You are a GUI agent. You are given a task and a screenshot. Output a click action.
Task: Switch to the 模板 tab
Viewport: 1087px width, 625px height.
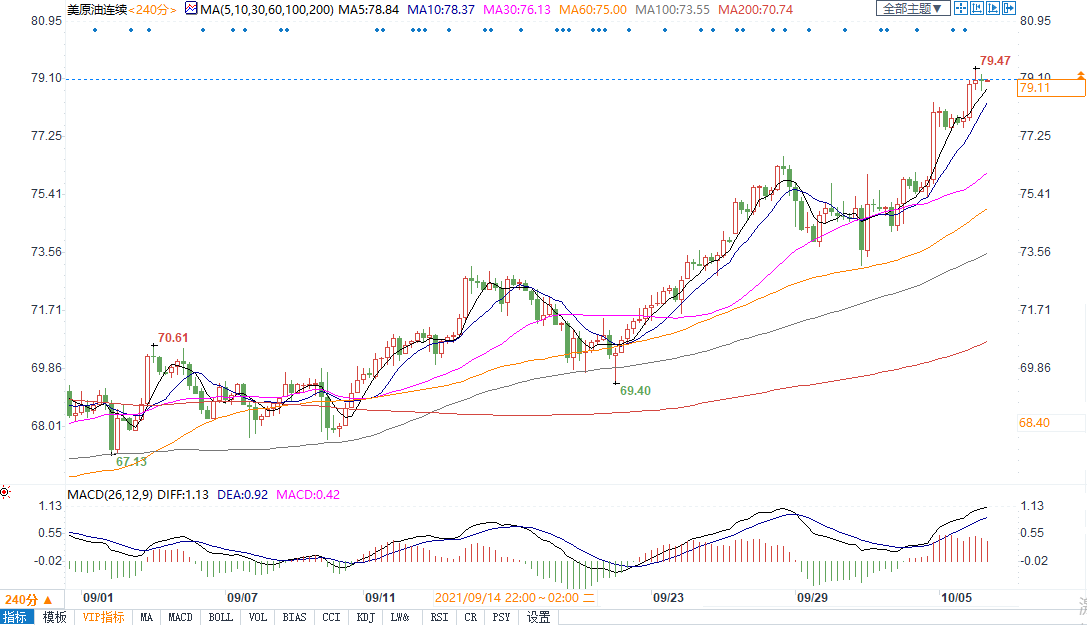click(54, 617)
